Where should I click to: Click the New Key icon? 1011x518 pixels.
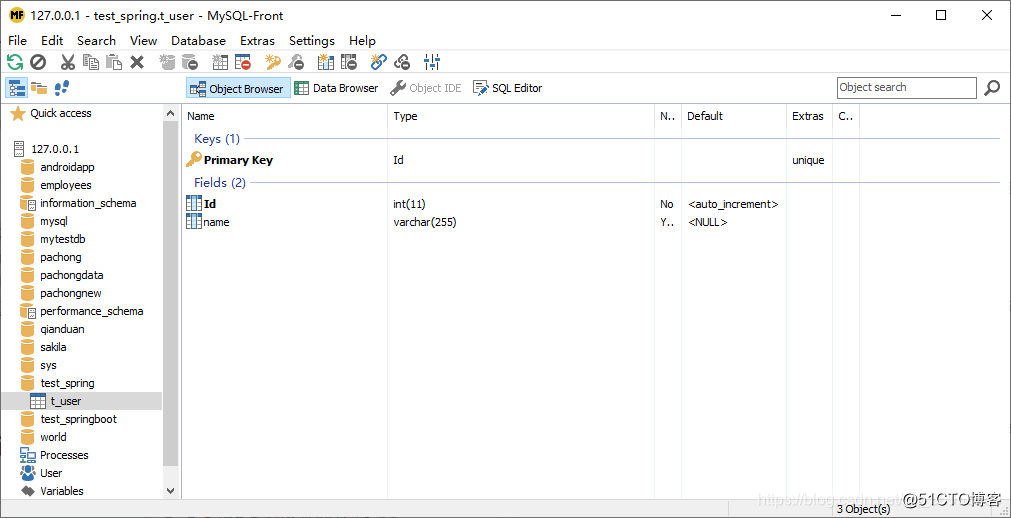[x=273, y=62]
